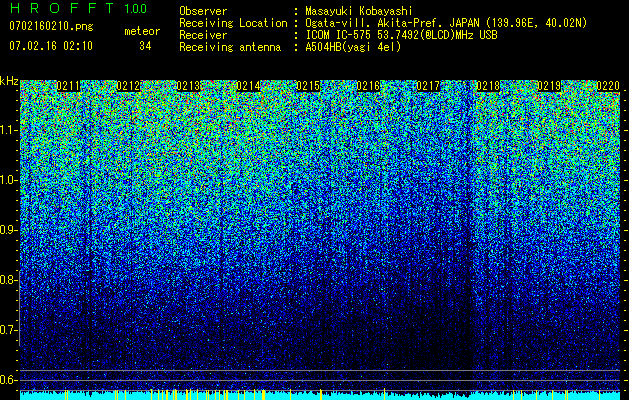629x400 pixels.
Task: Click the 0215 time marker label
Action: pyautogui.click(x=308, y=86)
